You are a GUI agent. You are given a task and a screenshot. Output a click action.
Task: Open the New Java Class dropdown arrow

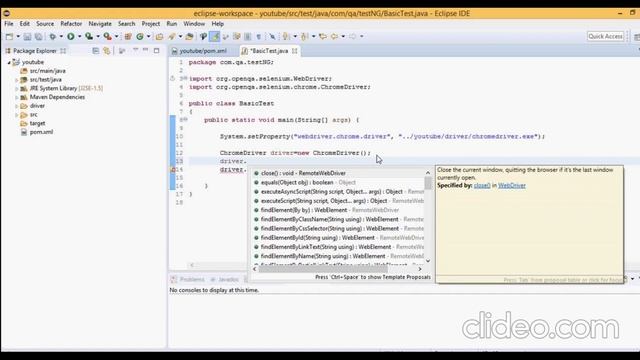pos(148,36)
